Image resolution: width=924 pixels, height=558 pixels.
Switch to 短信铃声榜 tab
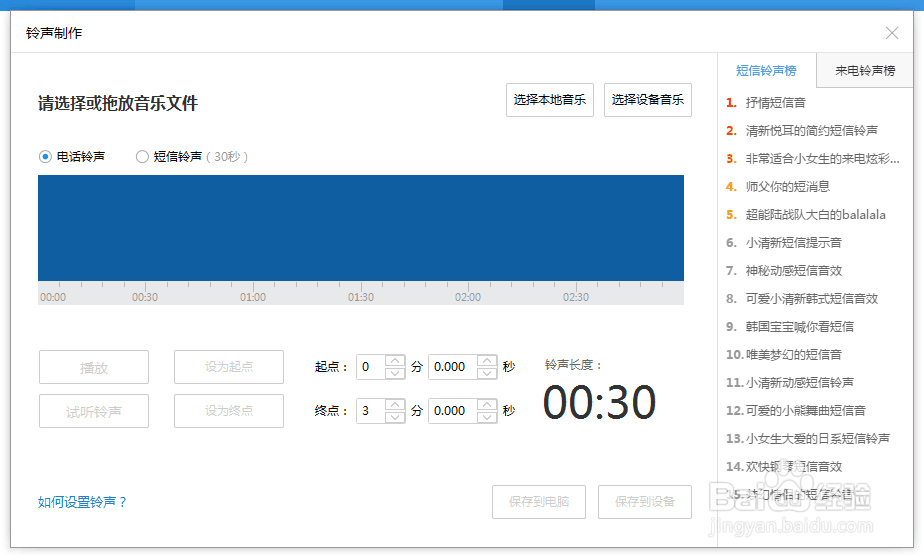click(766, 71)
